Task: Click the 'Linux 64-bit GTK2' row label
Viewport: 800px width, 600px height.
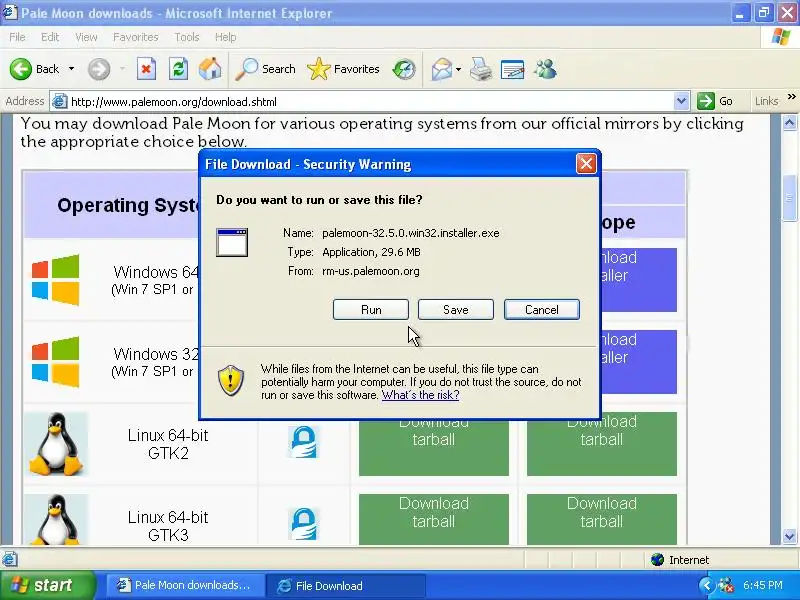Action: pyautogui.click(x=168, y=444)
